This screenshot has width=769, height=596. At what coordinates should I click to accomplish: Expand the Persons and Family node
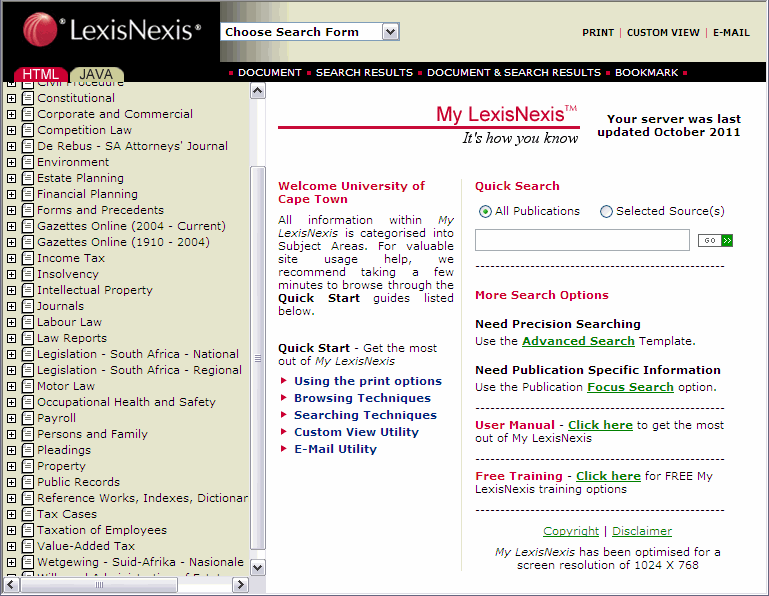(x=11, y=434)
